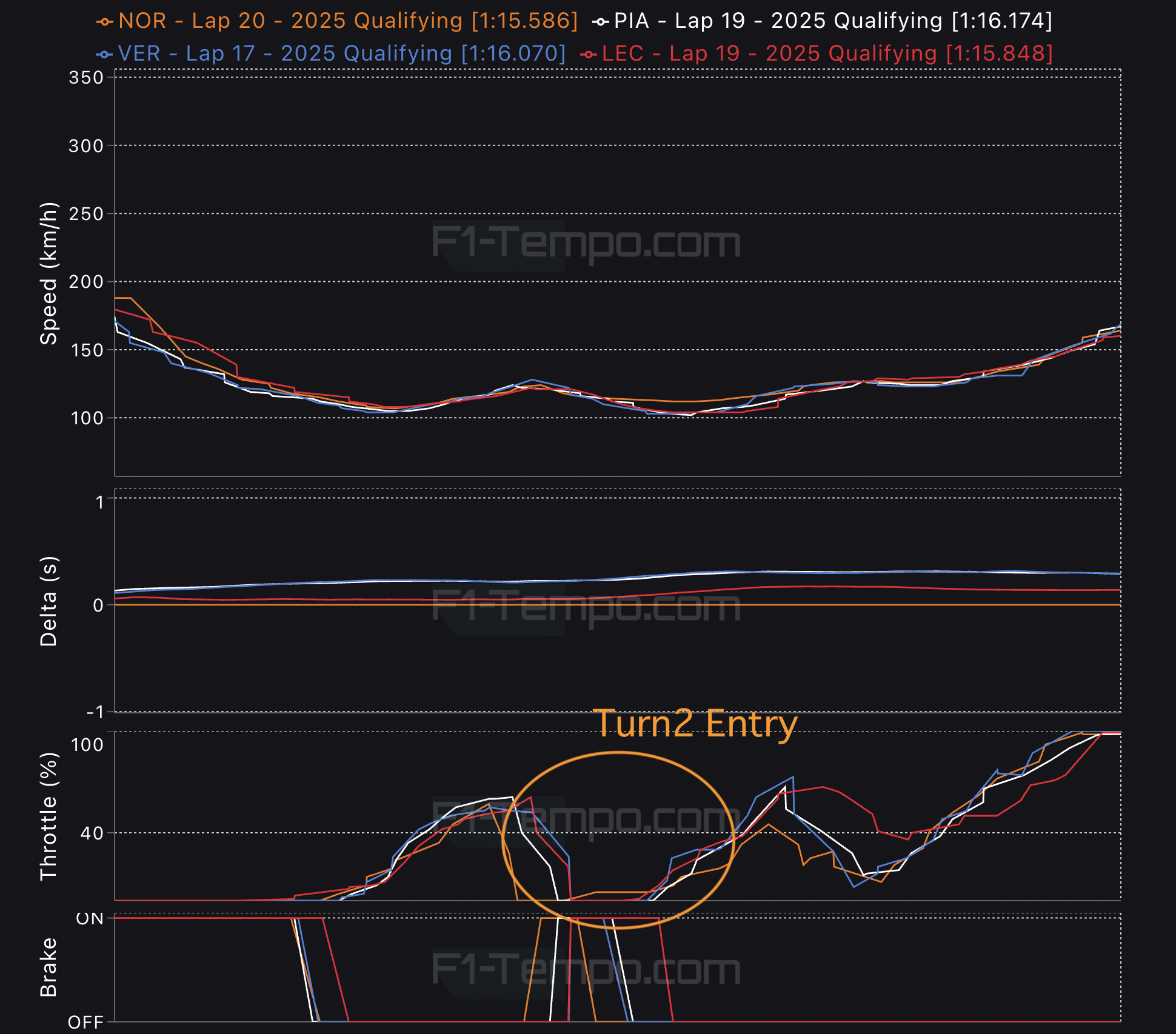Viewport: 1176px width, 1034px height.
Task: Toggle the NOR Lap 20 legend series
Action: (348, 21)
